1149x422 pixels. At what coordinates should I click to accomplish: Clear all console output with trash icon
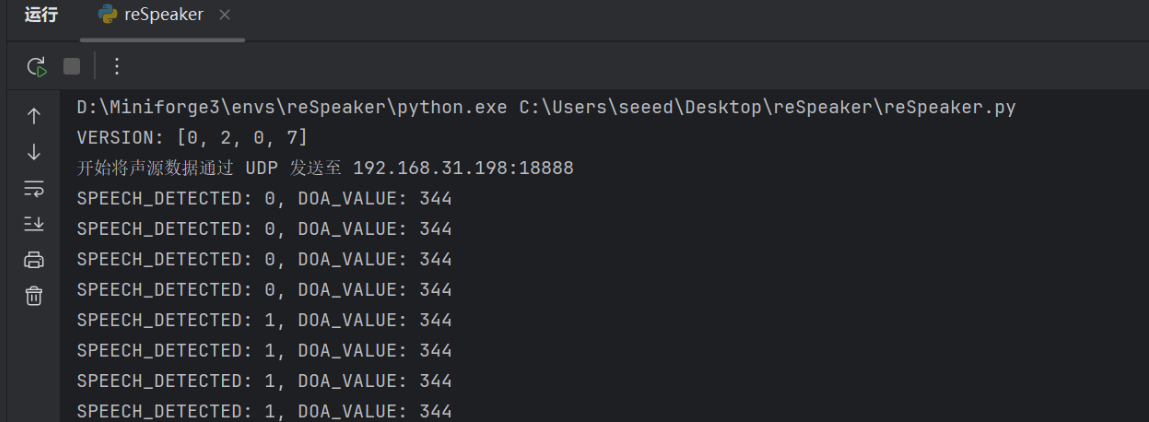(34, 296)
